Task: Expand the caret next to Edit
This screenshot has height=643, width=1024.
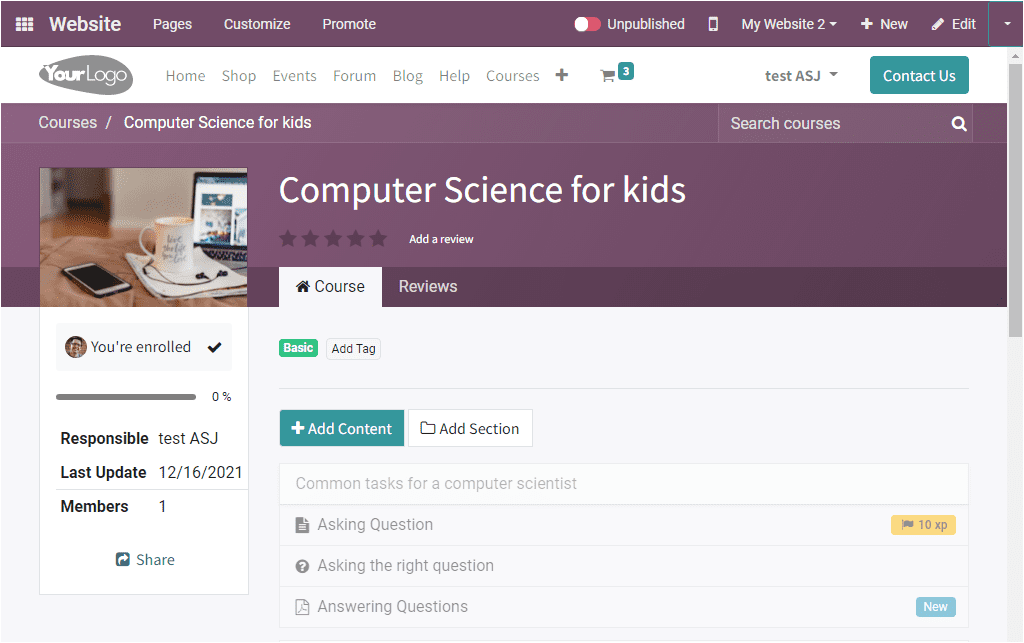Action: (1005, 23)
